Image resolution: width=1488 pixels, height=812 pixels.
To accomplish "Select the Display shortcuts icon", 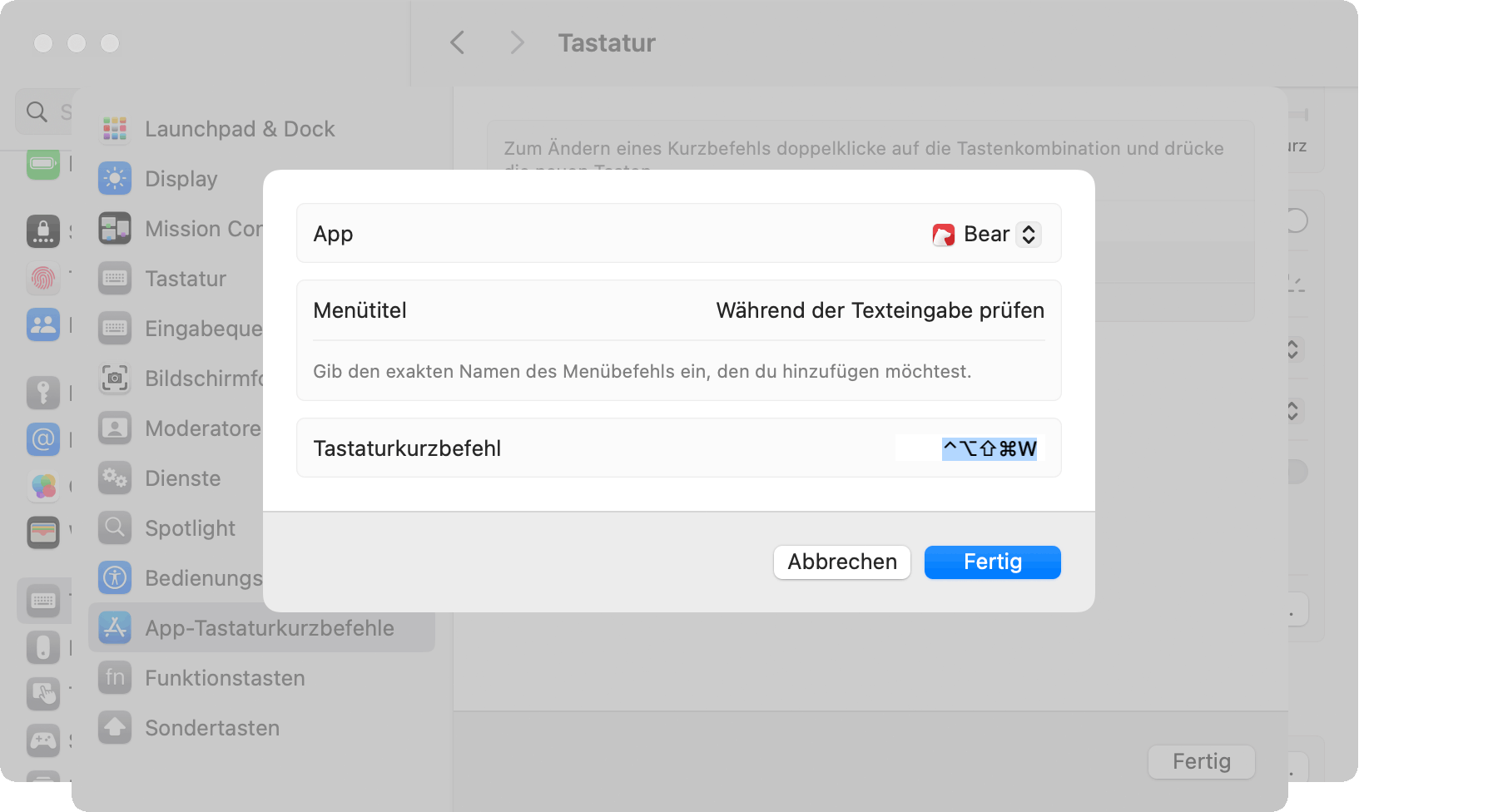I will [x=115, y=179].
